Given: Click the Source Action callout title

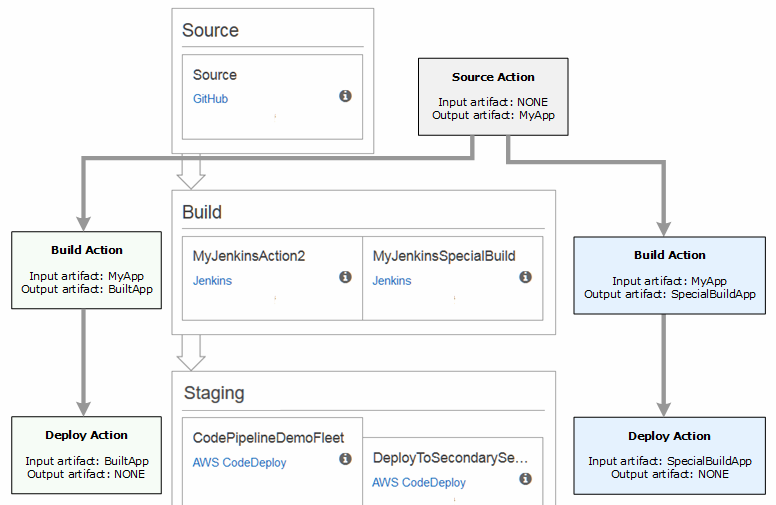Looking at the screenshot, I should pos(493,77).
